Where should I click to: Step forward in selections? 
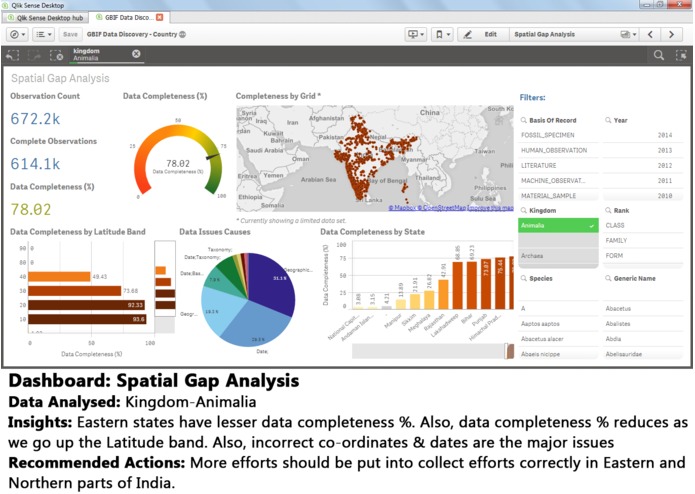pos(34,55)
